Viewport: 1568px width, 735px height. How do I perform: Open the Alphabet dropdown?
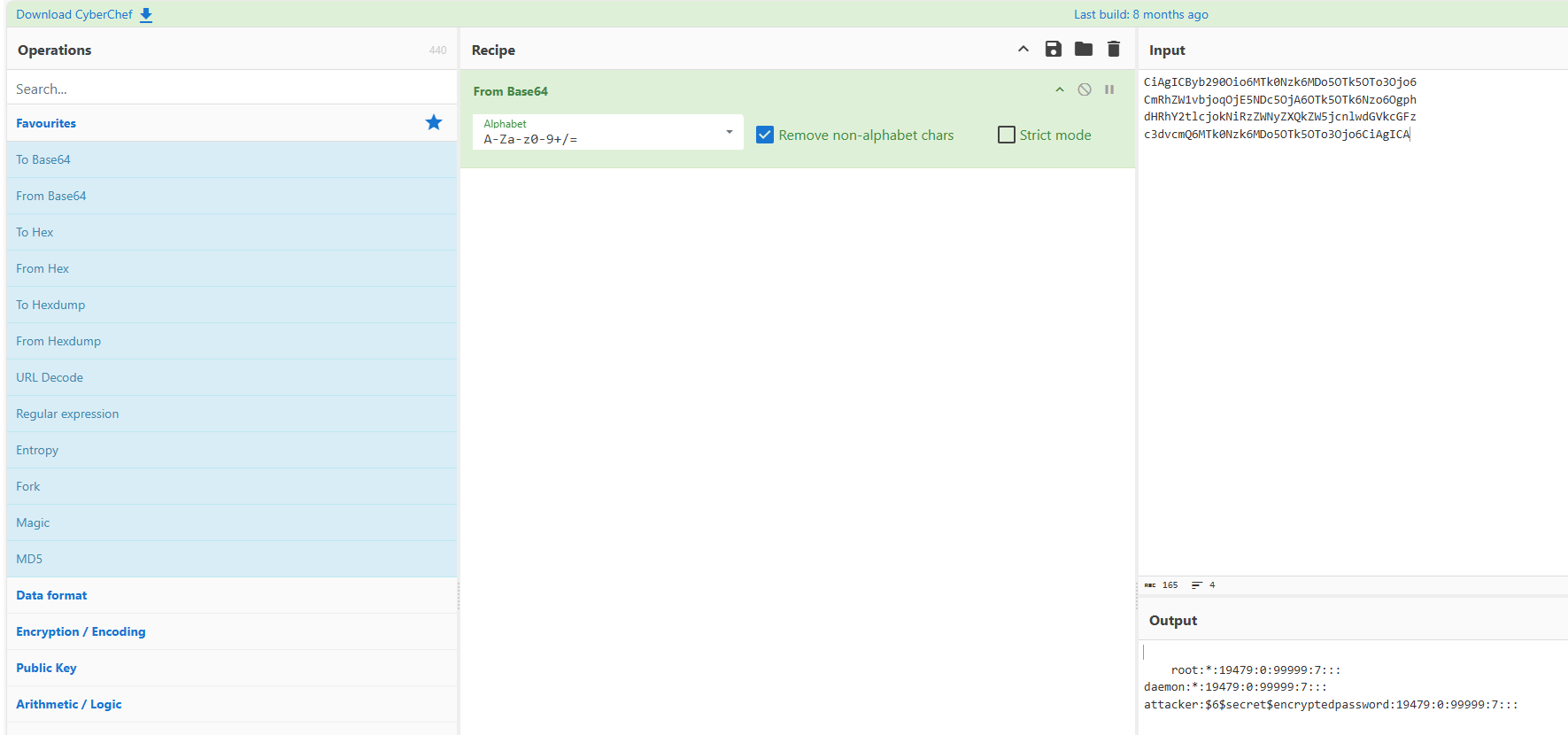pos(607,132)
